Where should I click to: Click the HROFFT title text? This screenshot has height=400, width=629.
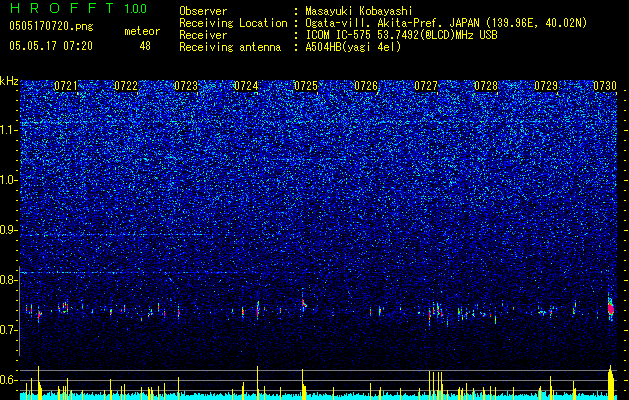coord(62,8)
